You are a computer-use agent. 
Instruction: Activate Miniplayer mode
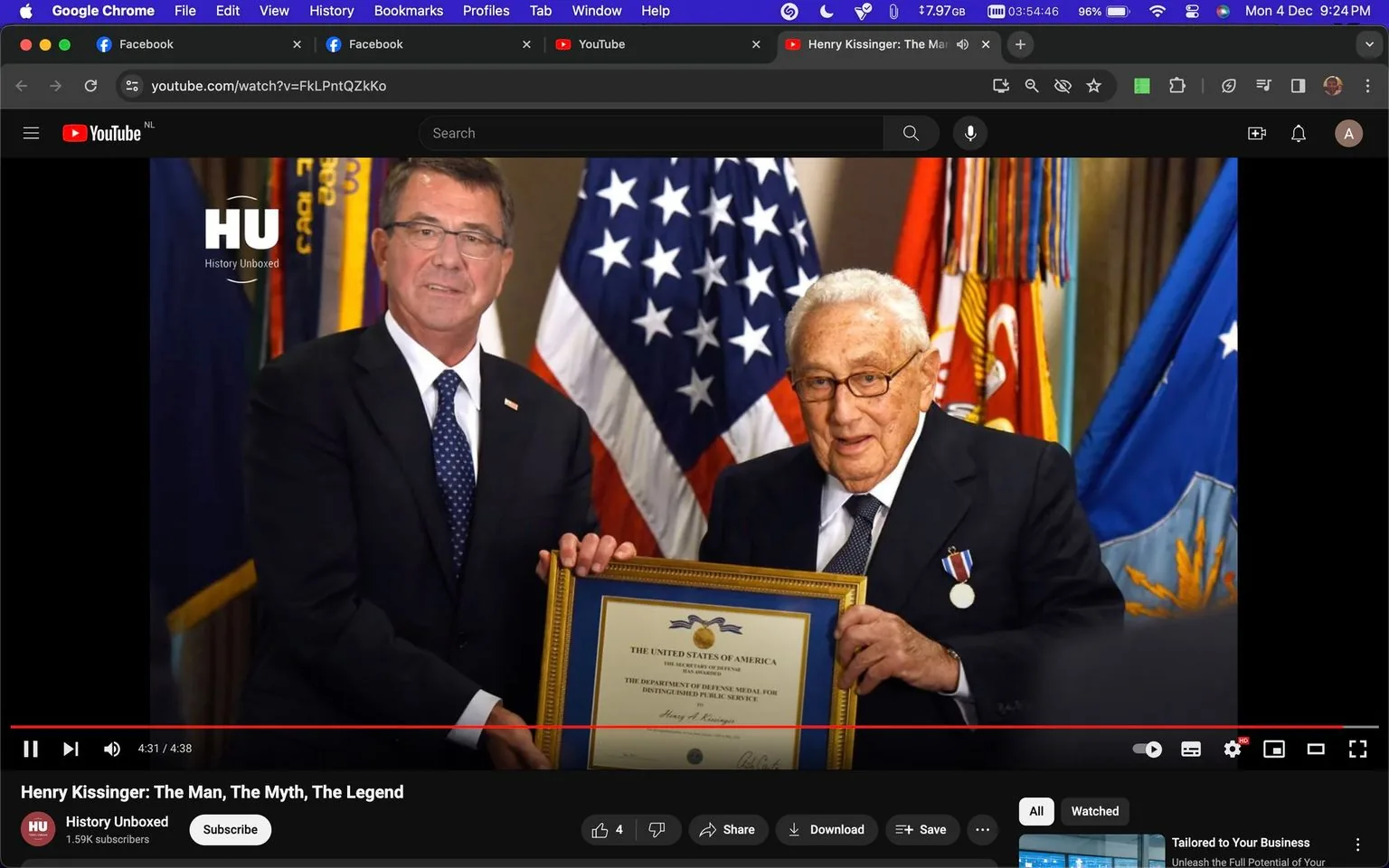tap(1274, 749)
